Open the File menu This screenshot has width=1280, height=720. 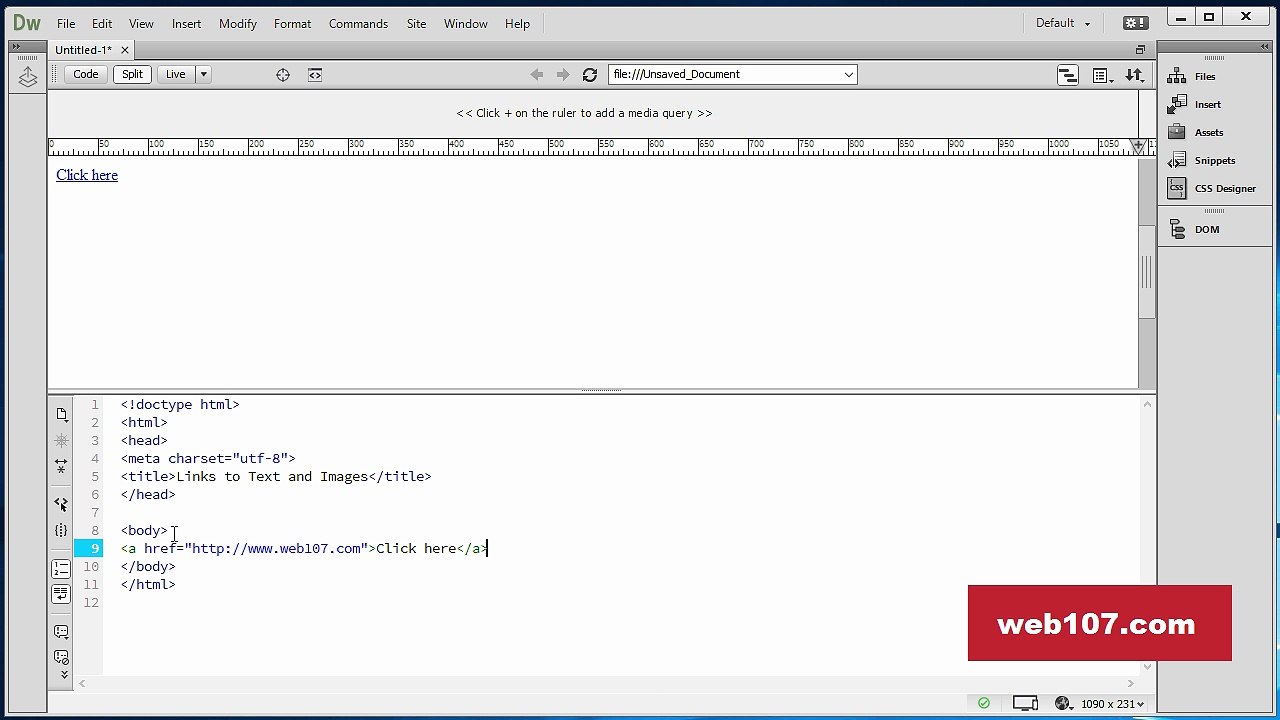[x=66, y=23]
